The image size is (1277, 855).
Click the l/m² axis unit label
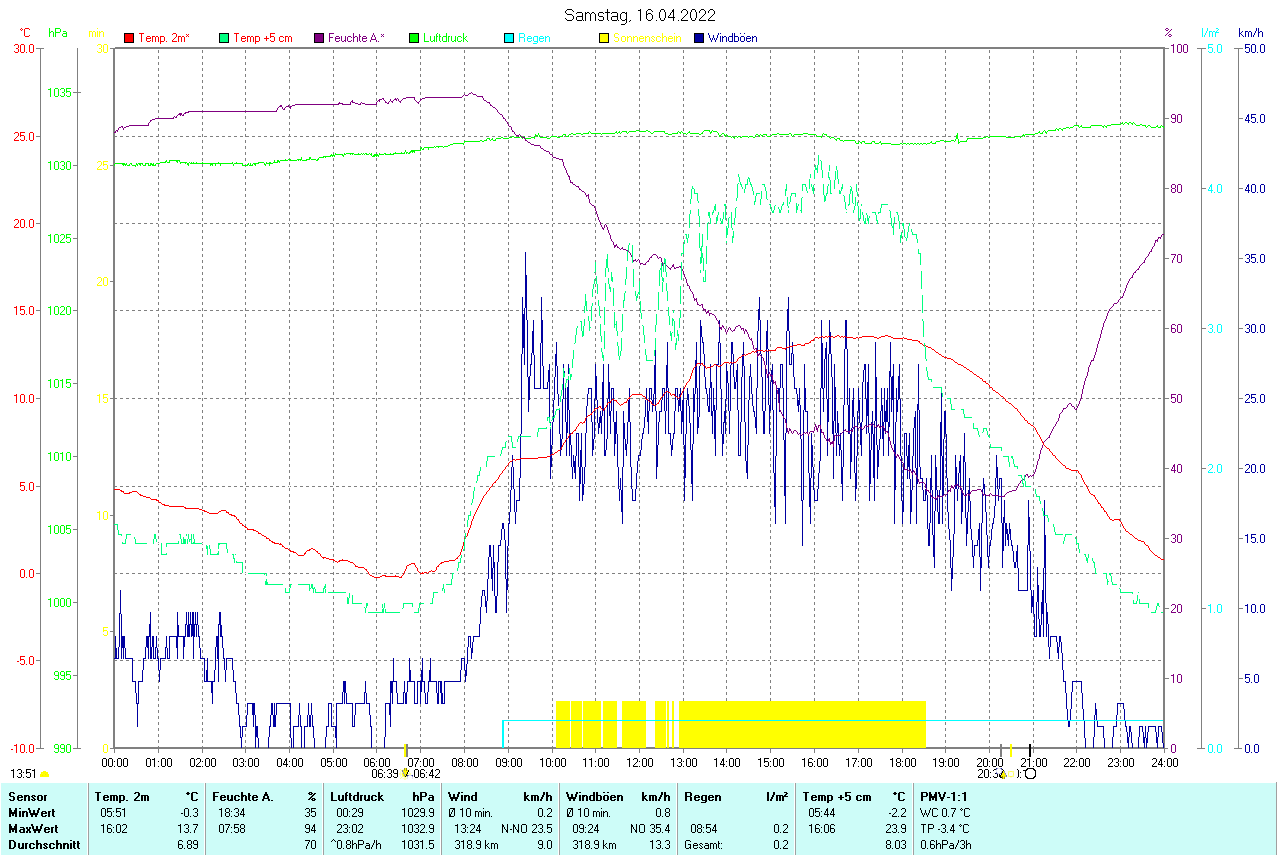tap(1211, 33)
